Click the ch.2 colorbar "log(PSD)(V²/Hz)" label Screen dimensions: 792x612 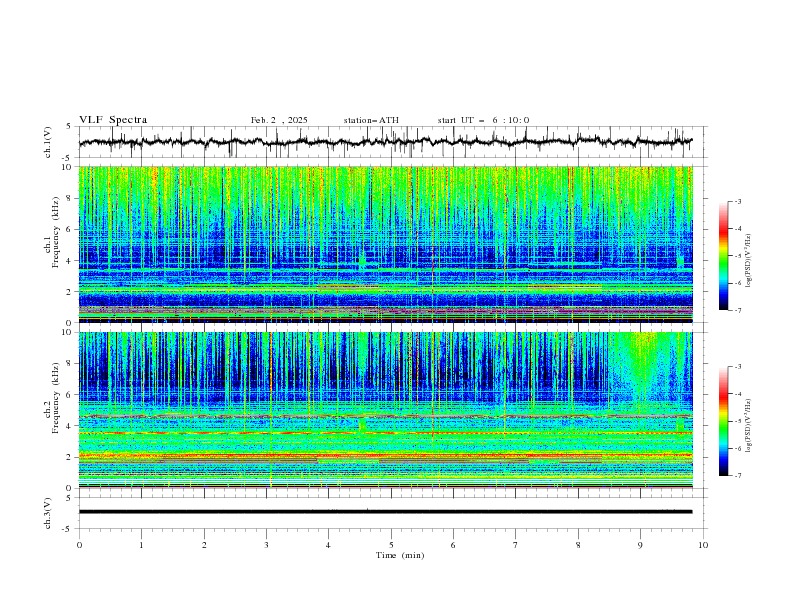[x=748, y=426]
